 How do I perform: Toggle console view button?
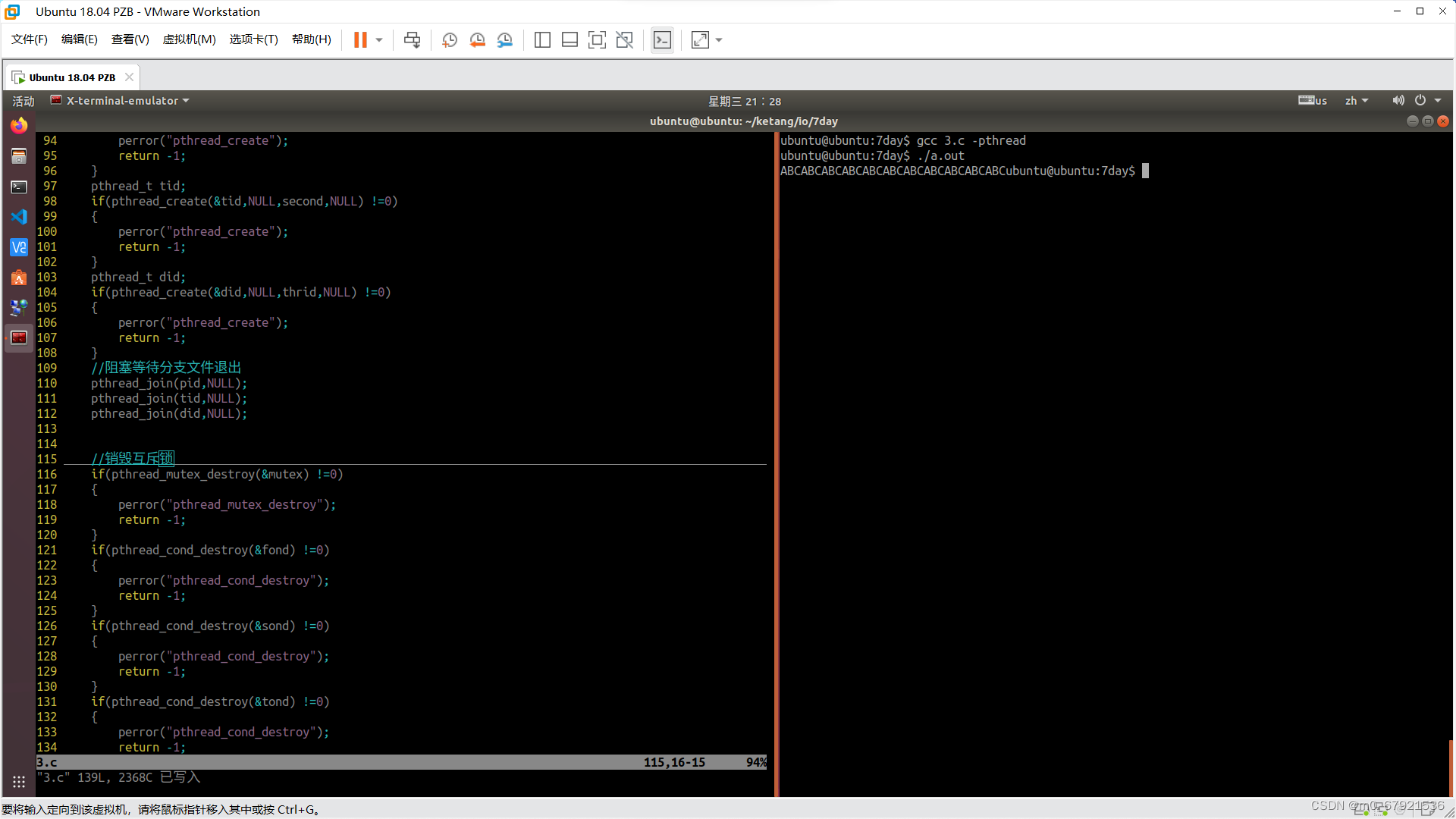point(662,40)
